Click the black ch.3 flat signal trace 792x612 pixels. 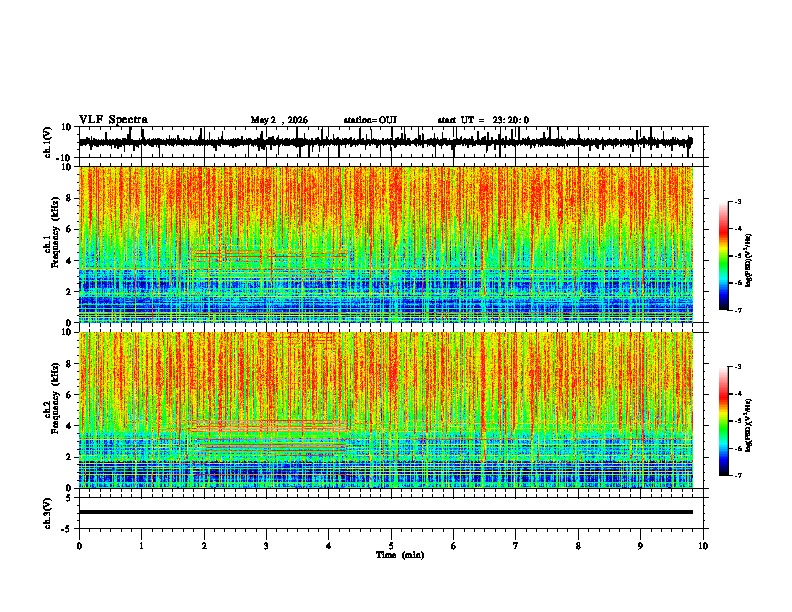click(x=386, y=512)
